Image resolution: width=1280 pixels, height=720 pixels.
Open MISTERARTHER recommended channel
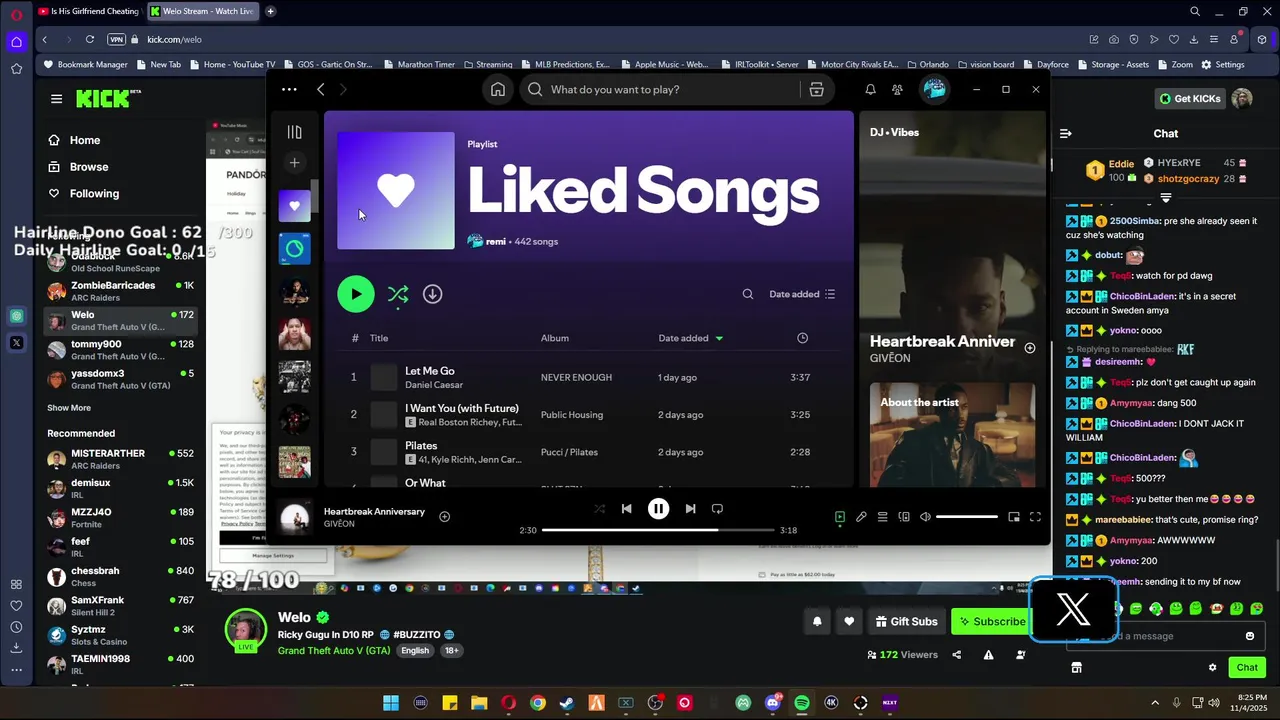coord(121,459)
